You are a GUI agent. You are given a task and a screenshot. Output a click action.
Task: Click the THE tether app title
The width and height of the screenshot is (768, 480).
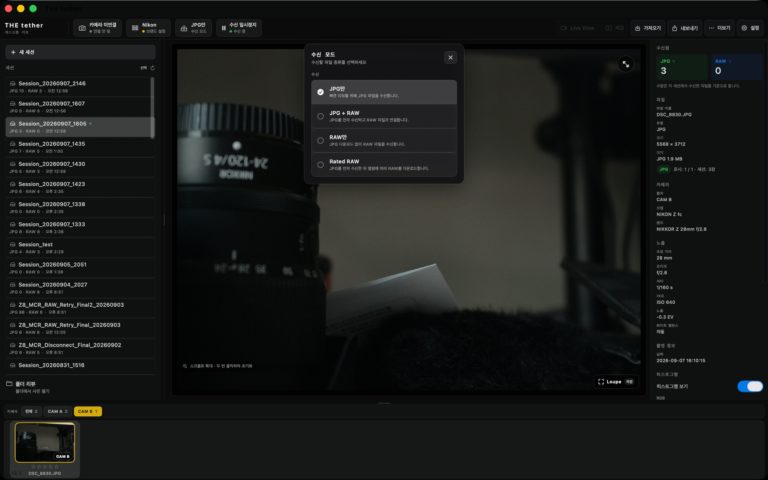tap(24, 25)
